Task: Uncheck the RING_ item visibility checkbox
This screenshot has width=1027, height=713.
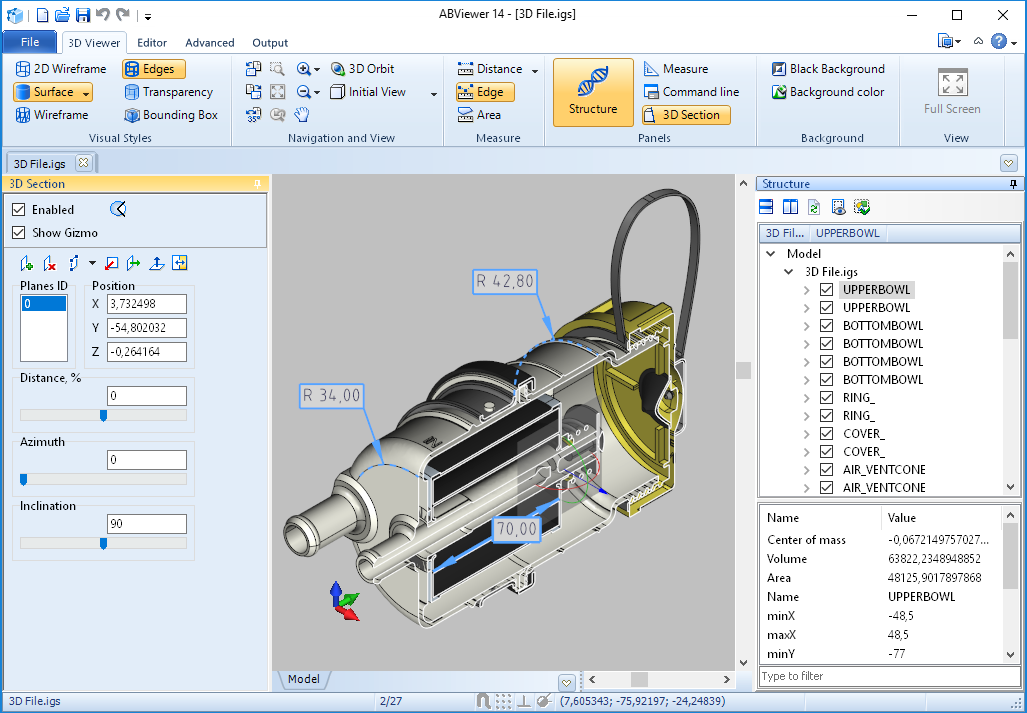Action: coord(826,397)
